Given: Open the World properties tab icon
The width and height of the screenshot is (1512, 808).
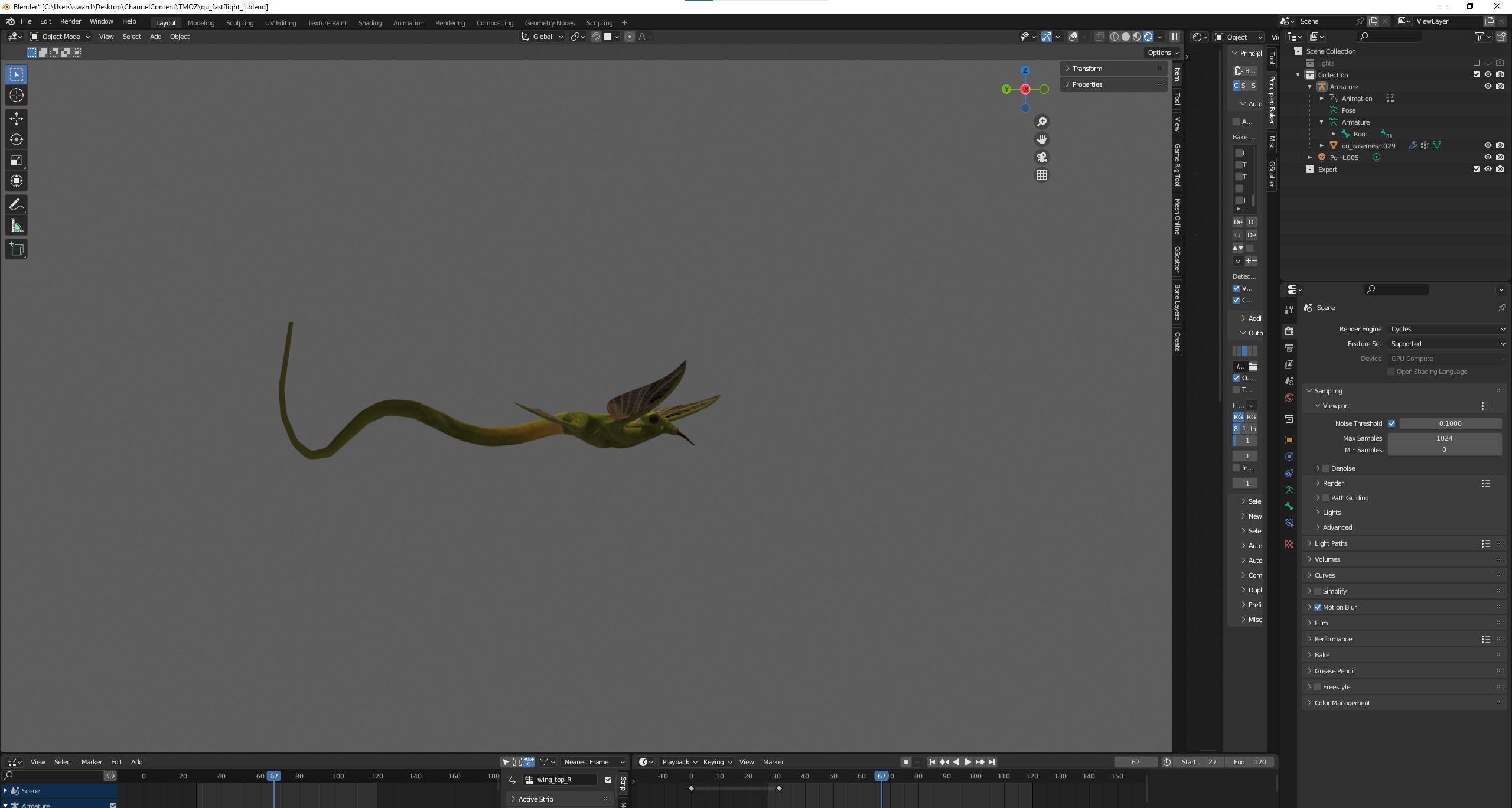Looking at the screenshot, I should pyautogui.click(x=1289, y=398).
